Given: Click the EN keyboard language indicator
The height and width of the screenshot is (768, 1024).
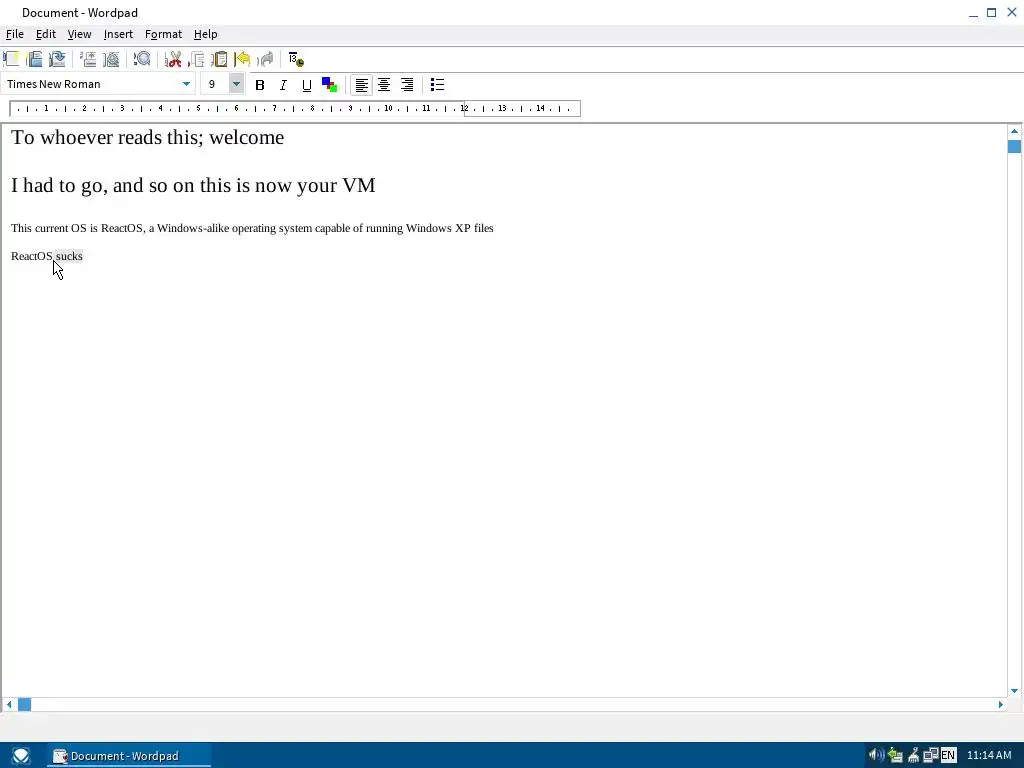Looking at the screenshot, I should (x=948, y=756).
